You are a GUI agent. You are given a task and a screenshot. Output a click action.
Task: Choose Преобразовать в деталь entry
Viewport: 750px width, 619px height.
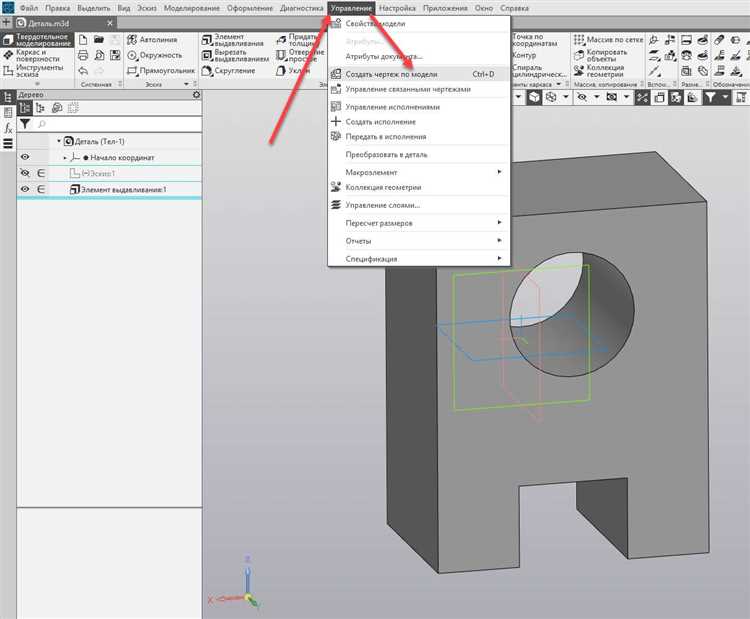coord(419,155)
